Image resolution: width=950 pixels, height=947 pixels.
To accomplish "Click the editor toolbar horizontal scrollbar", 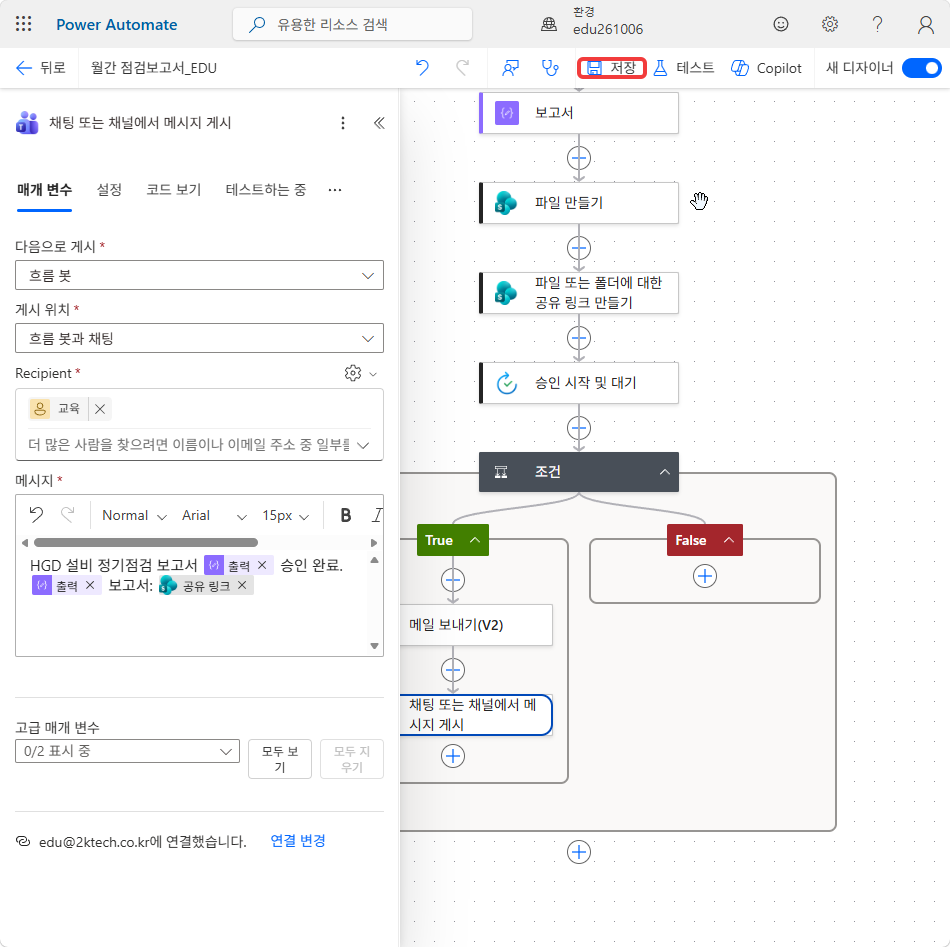I will coord(146,542).
